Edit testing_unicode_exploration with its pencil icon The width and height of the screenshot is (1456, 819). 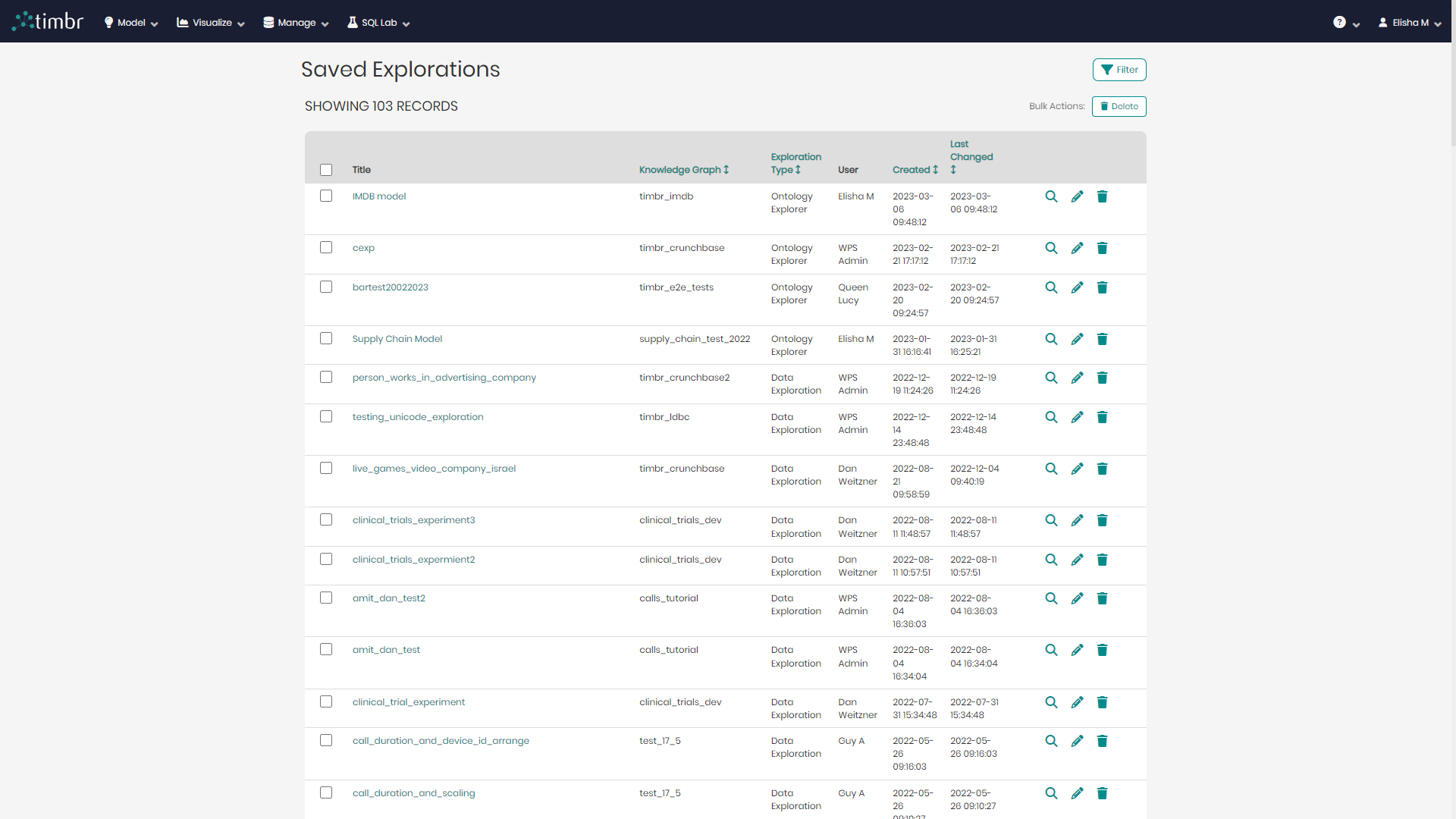(1077, 417)
